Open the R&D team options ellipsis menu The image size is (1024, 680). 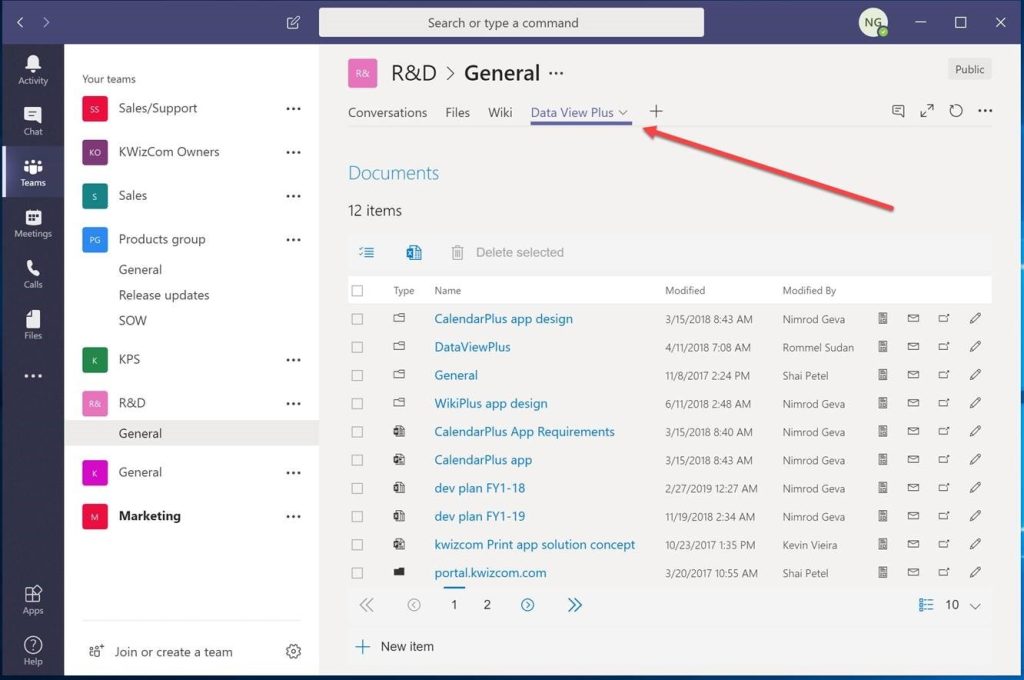tap(293, 403)
